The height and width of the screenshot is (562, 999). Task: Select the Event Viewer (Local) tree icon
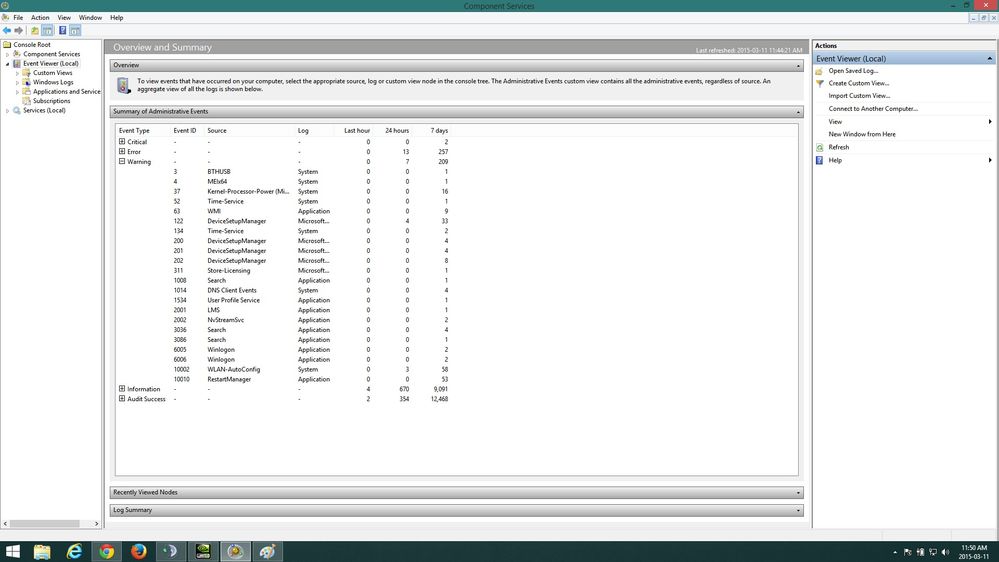pos(17,64)
